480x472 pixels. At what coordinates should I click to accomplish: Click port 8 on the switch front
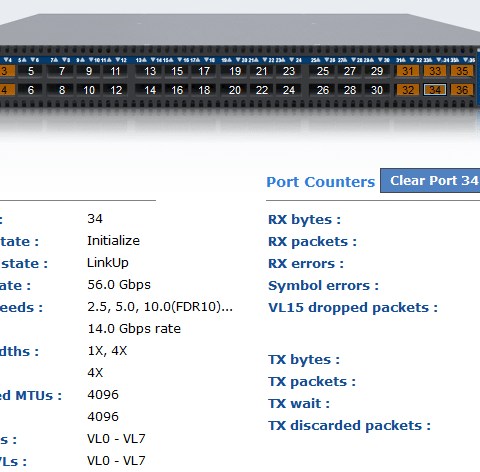[62, 90]
